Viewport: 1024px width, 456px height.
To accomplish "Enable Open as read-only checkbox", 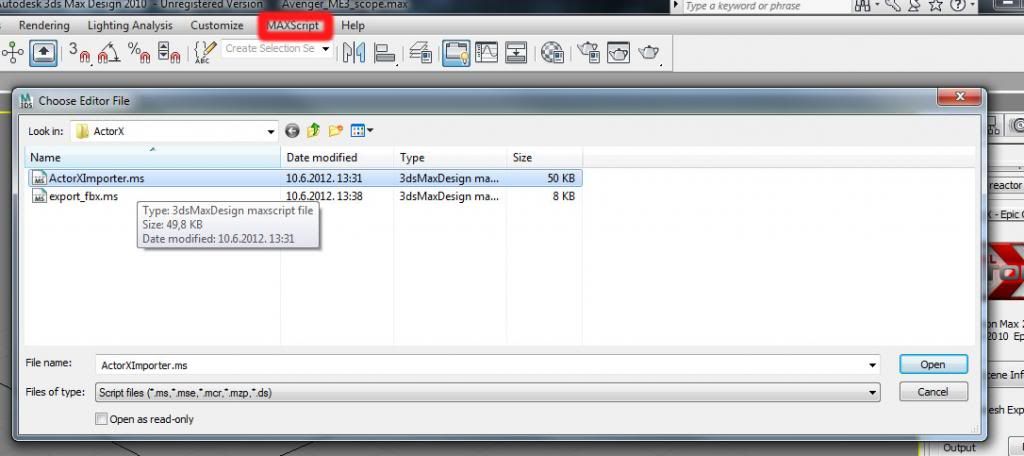I will click(101, 419).
